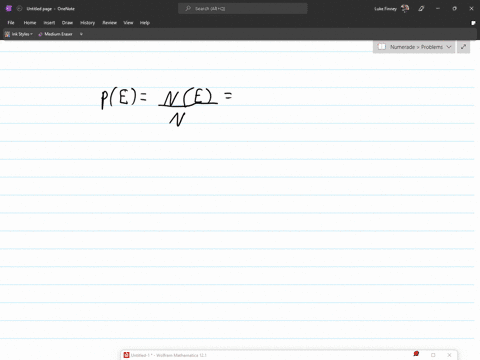This screenshot has width=480, height=360.
Task: Open the Draw ribbon tab
Action: coord(67,23)
